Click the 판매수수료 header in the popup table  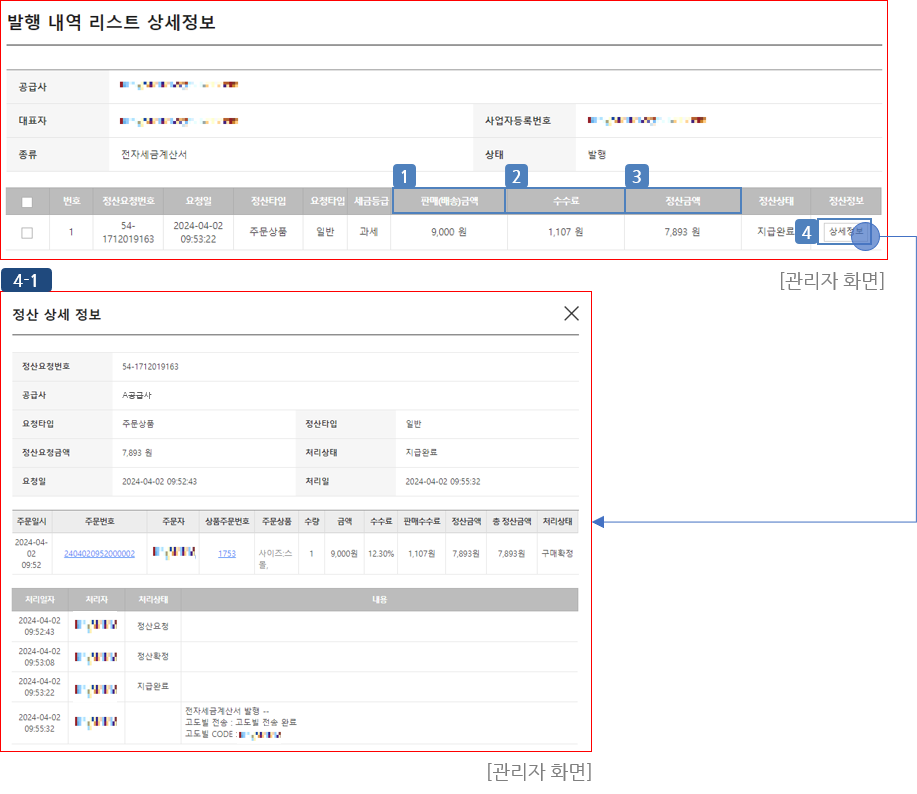421,521
